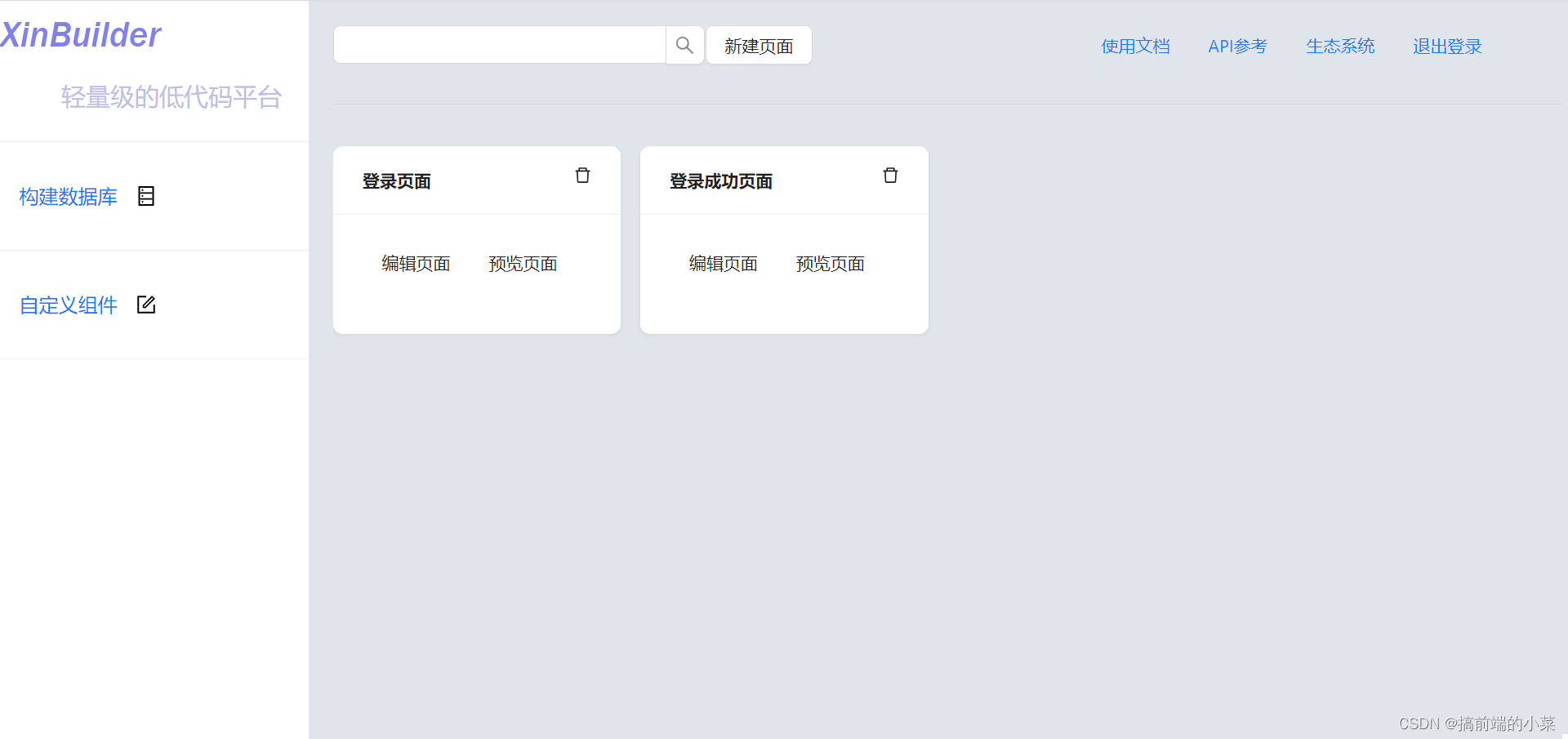This screenshot has height=739, width=1568.
Task: Open the 使用文档 link
Action: (1135, 47)
